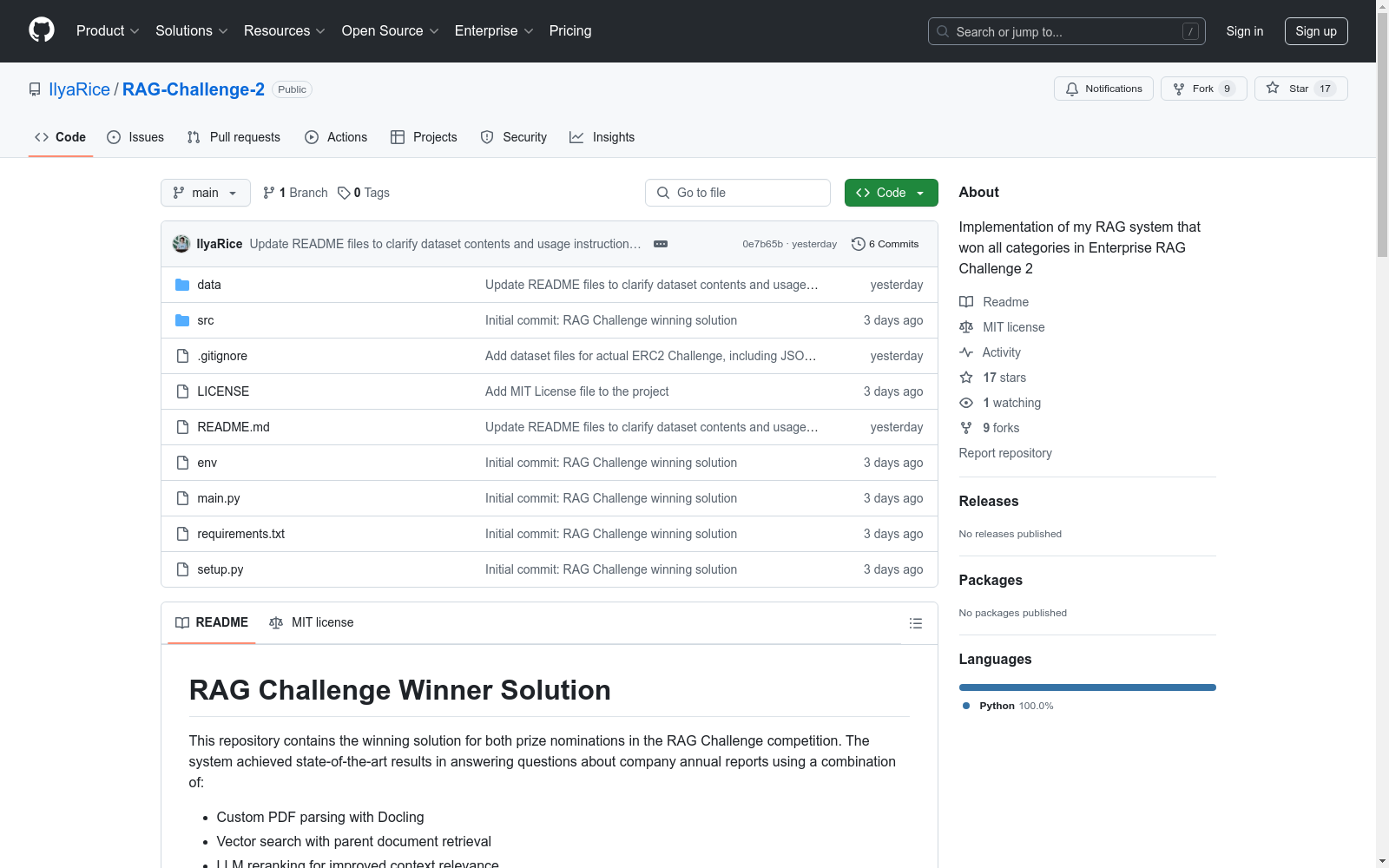Click the eye icon beside watching
The image size is (1389, 868).
966,403
